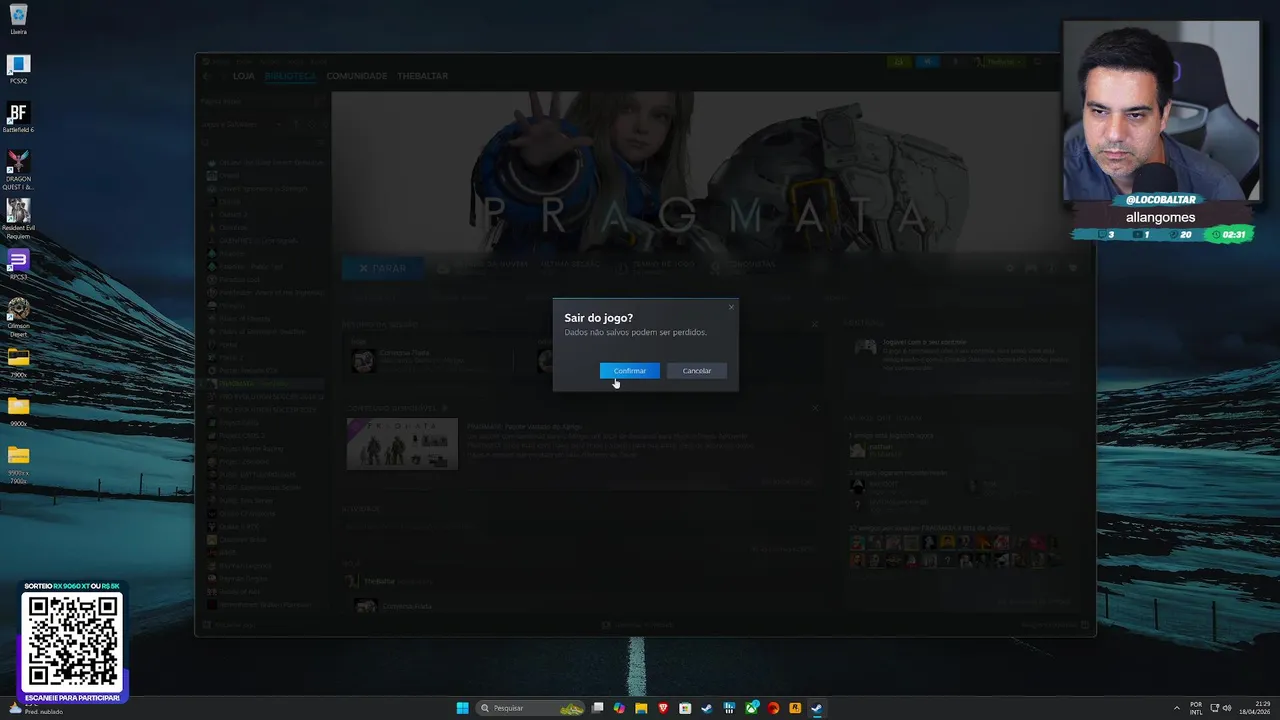Focus the Pesquisar taskbar search box

pyautogui.click(x=530, y=708)
